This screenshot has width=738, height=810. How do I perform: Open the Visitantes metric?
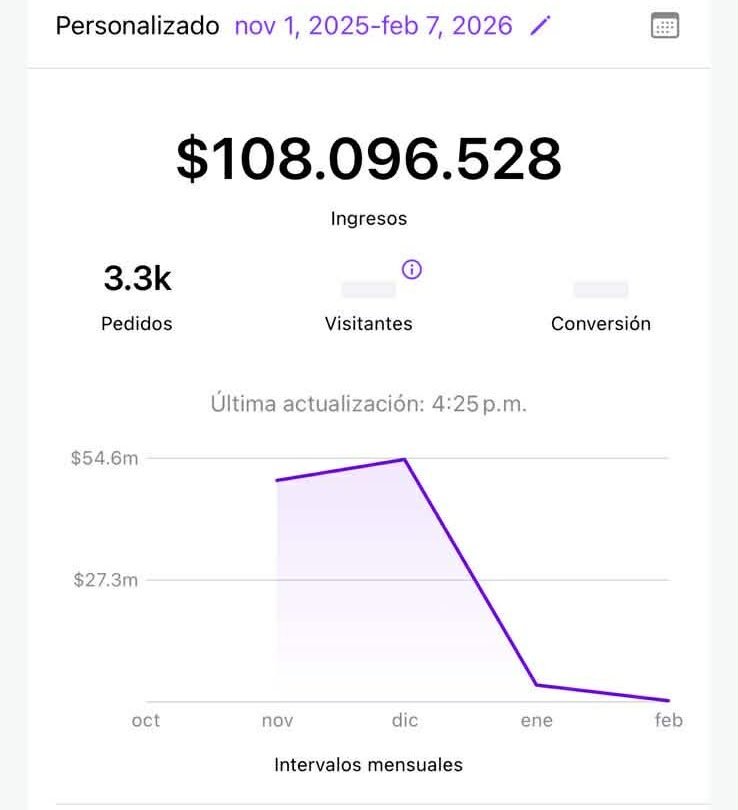(x=369, y=323)
